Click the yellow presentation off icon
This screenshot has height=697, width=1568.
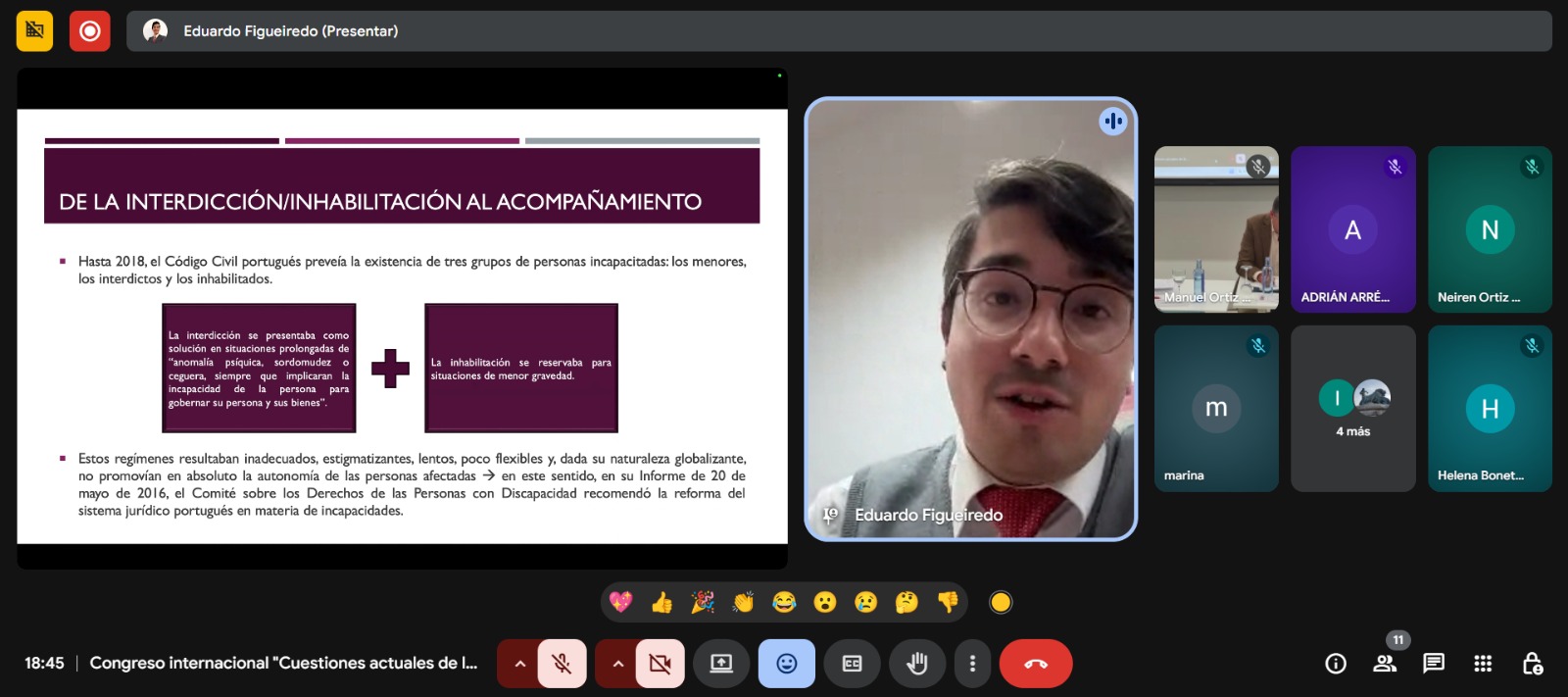click(x=34, y=31)
